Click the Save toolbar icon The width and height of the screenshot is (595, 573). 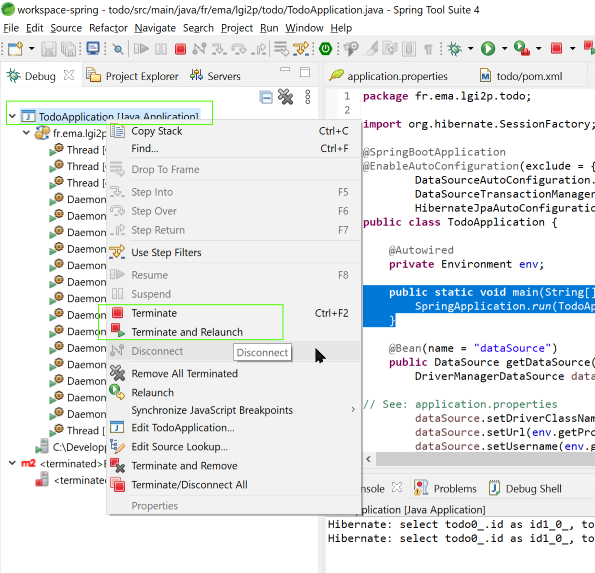click(x=49, y=49)
